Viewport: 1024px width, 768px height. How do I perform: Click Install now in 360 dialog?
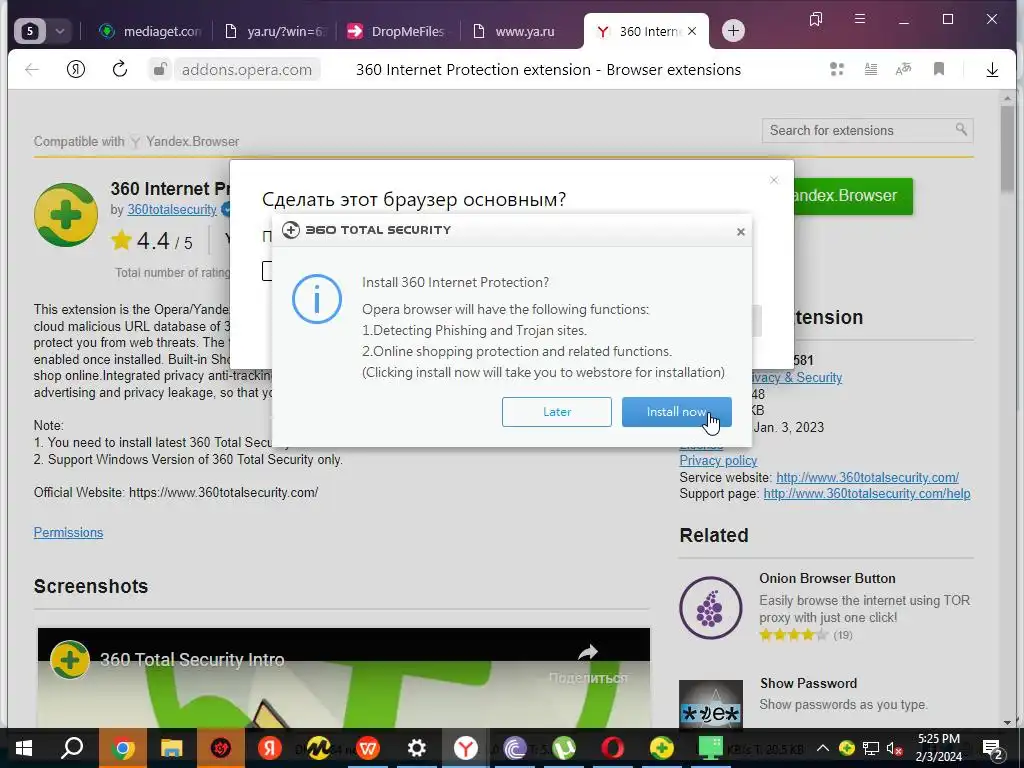coord(676,412)
